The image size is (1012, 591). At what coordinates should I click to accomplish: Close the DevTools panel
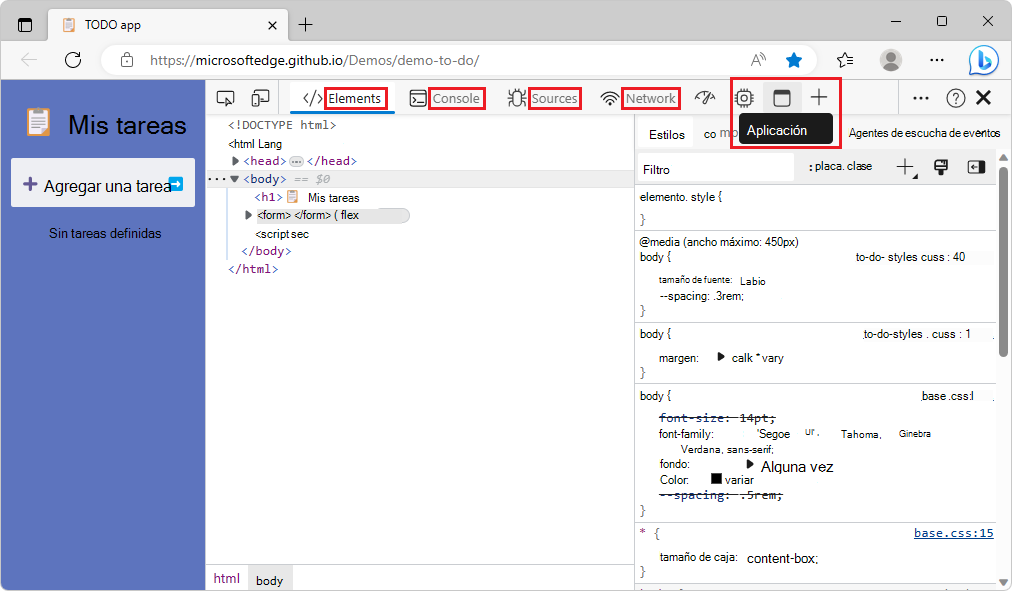(x=984, y=97)
